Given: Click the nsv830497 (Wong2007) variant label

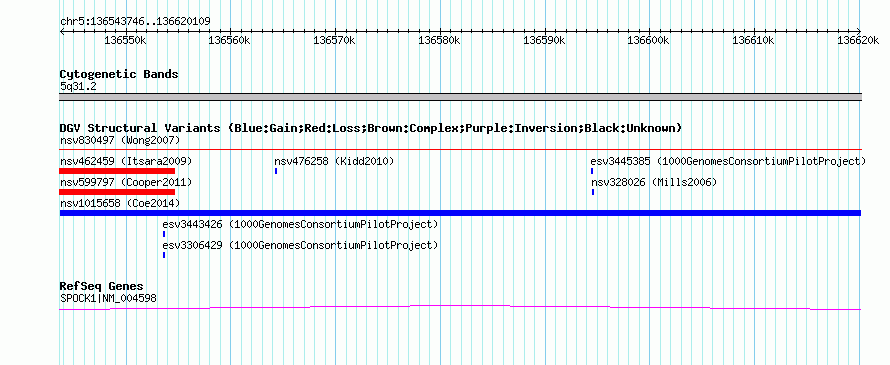Looking at the screenshot, I should point(120,140).
